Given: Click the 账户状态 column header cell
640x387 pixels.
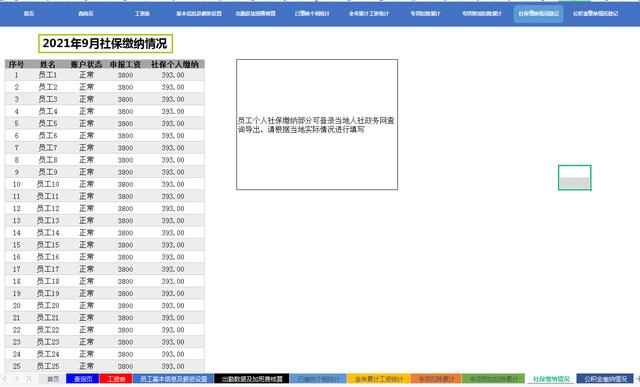Looking at the screenshot, I should click(x=86, y=64).
